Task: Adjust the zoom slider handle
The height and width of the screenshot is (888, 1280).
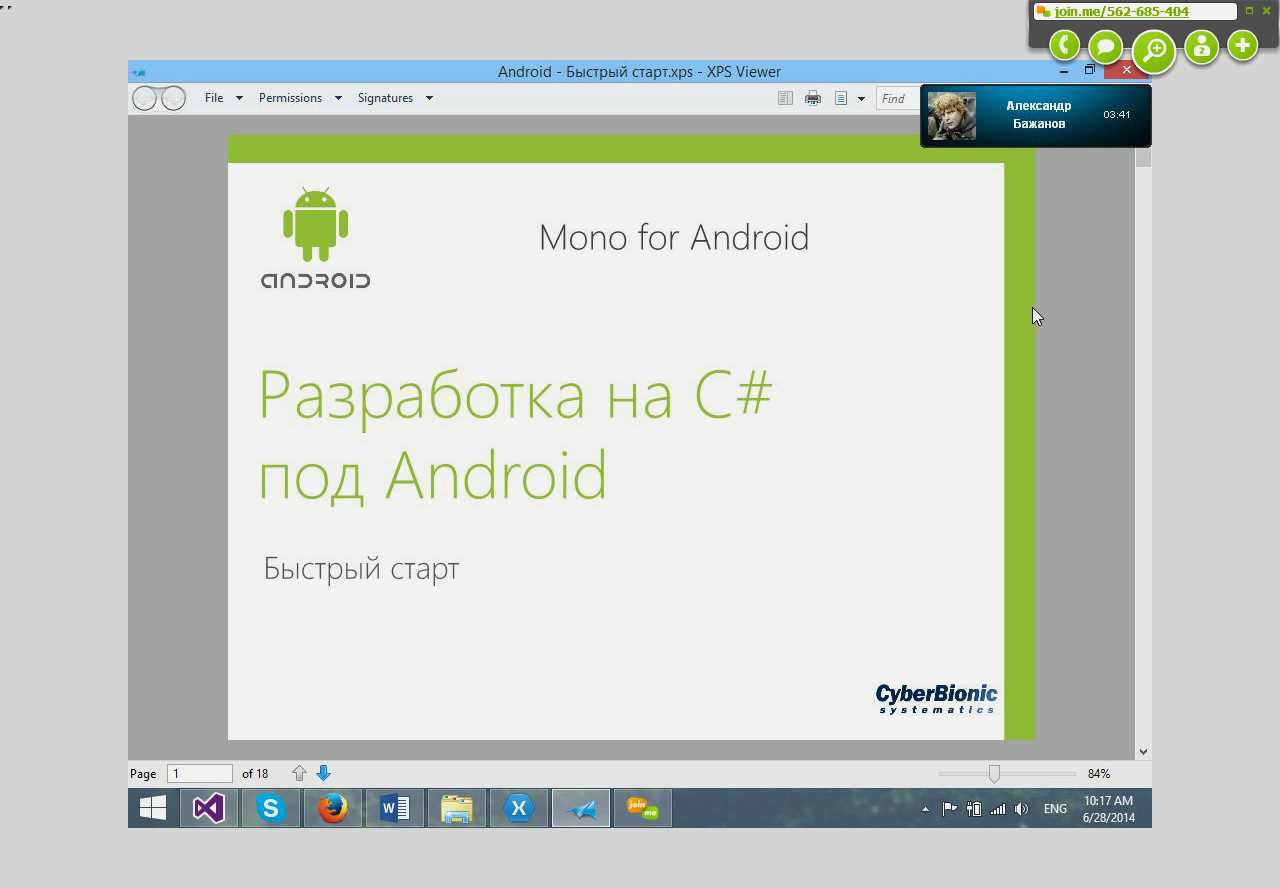Action: coord(994,774)
